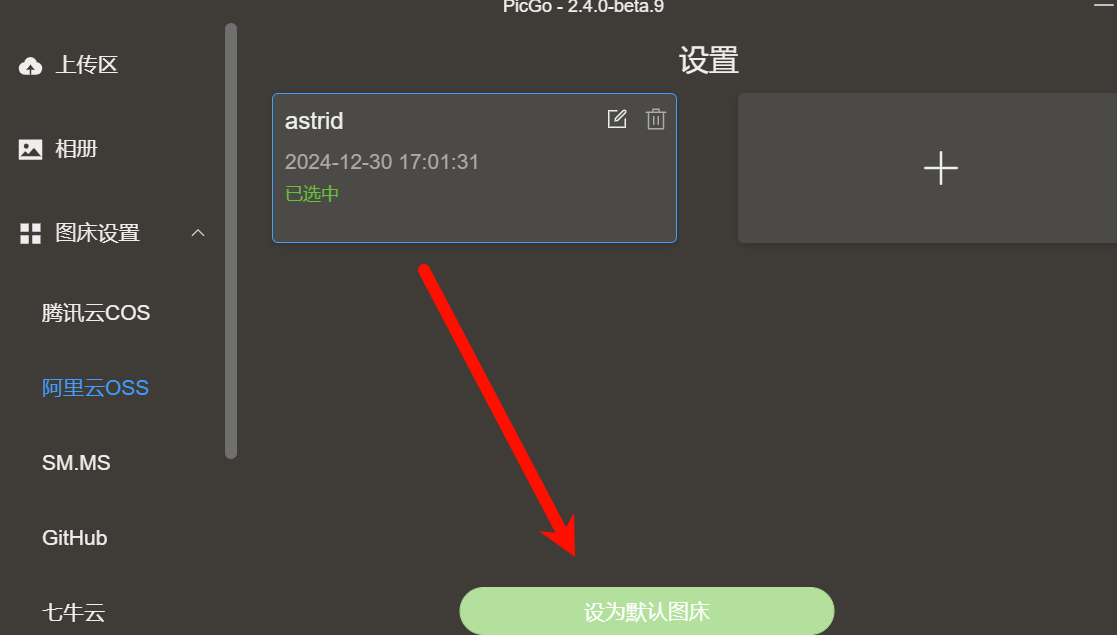Minimize the PicGo window

[1105, 6]
